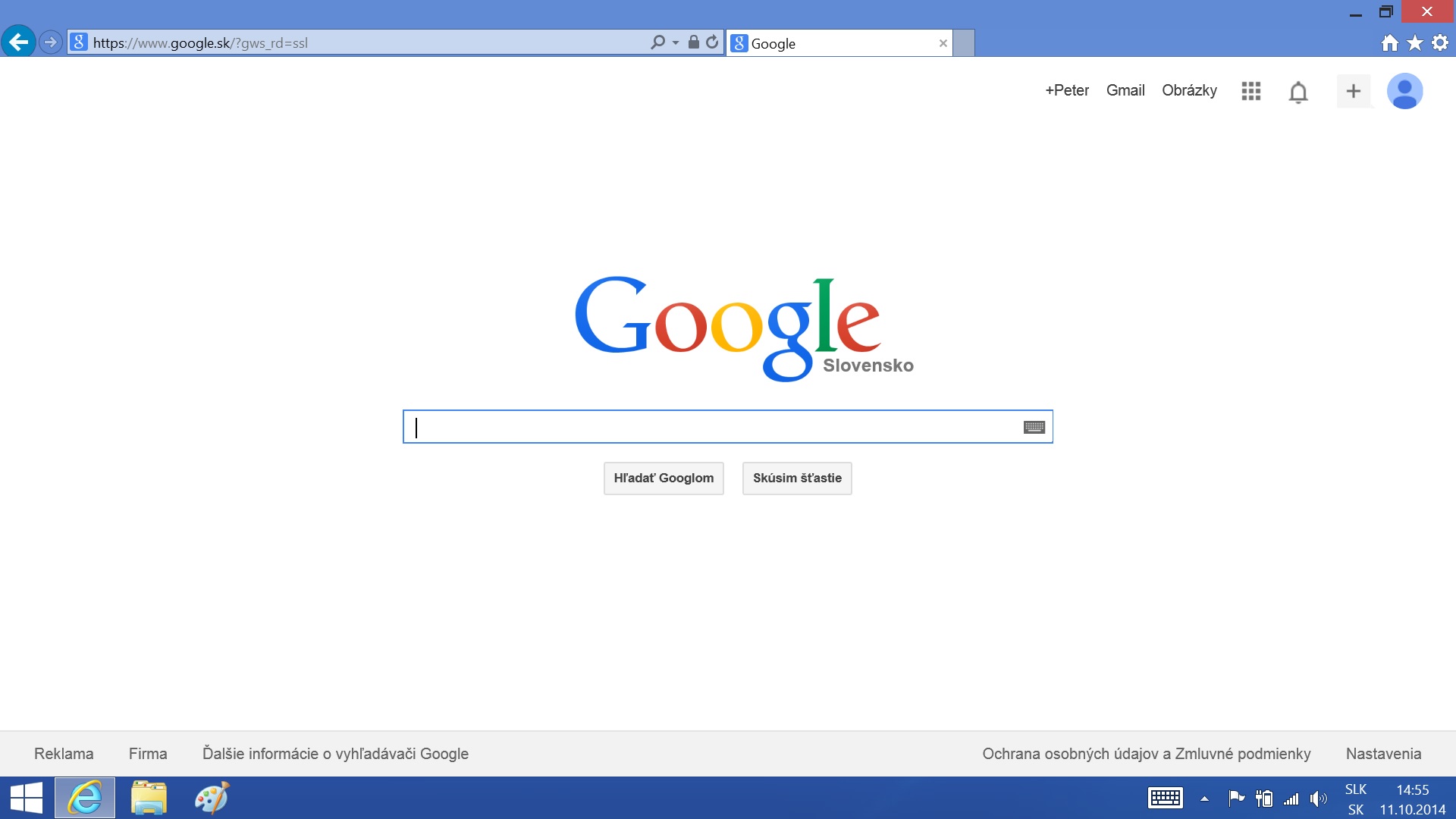Open the Gmail link
This screenshot has width=1456, height=819.
(1125, 90)
